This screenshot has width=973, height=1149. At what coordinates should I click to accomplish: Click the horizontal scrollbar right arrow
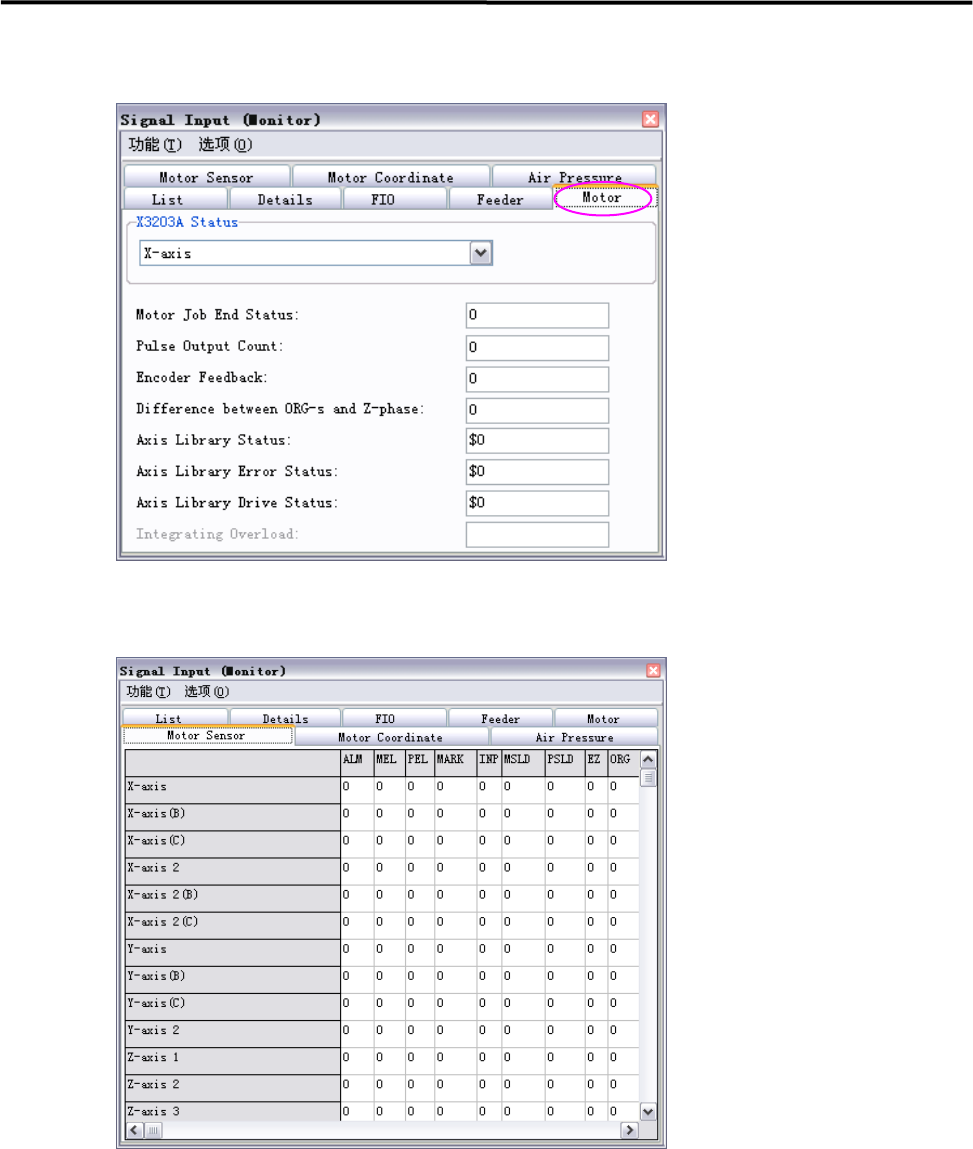coord(629,1131)
